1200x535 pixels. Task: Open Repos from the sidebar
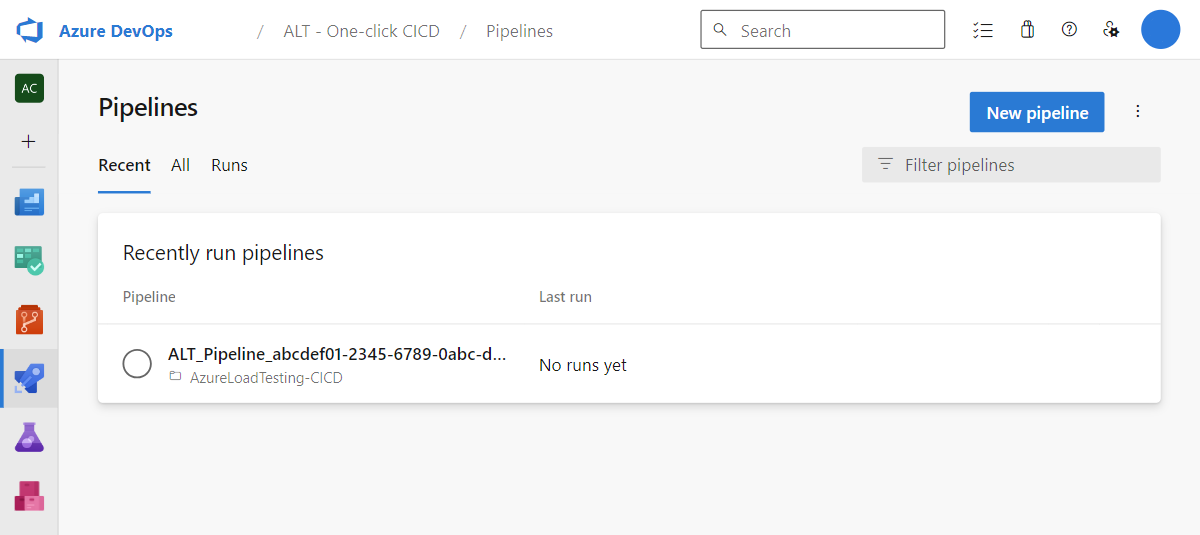[x=29, y=320]
